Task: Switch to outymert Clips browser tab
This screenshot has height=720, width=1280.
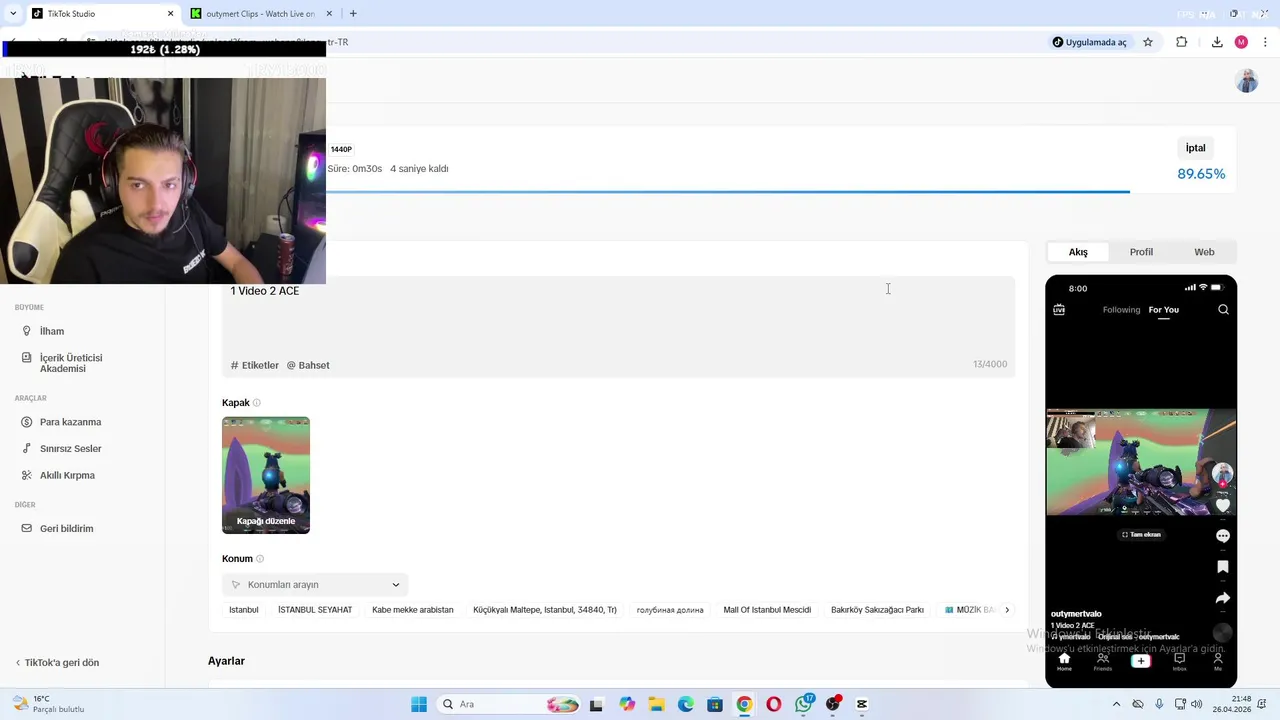Action: (x=260, y=14)
